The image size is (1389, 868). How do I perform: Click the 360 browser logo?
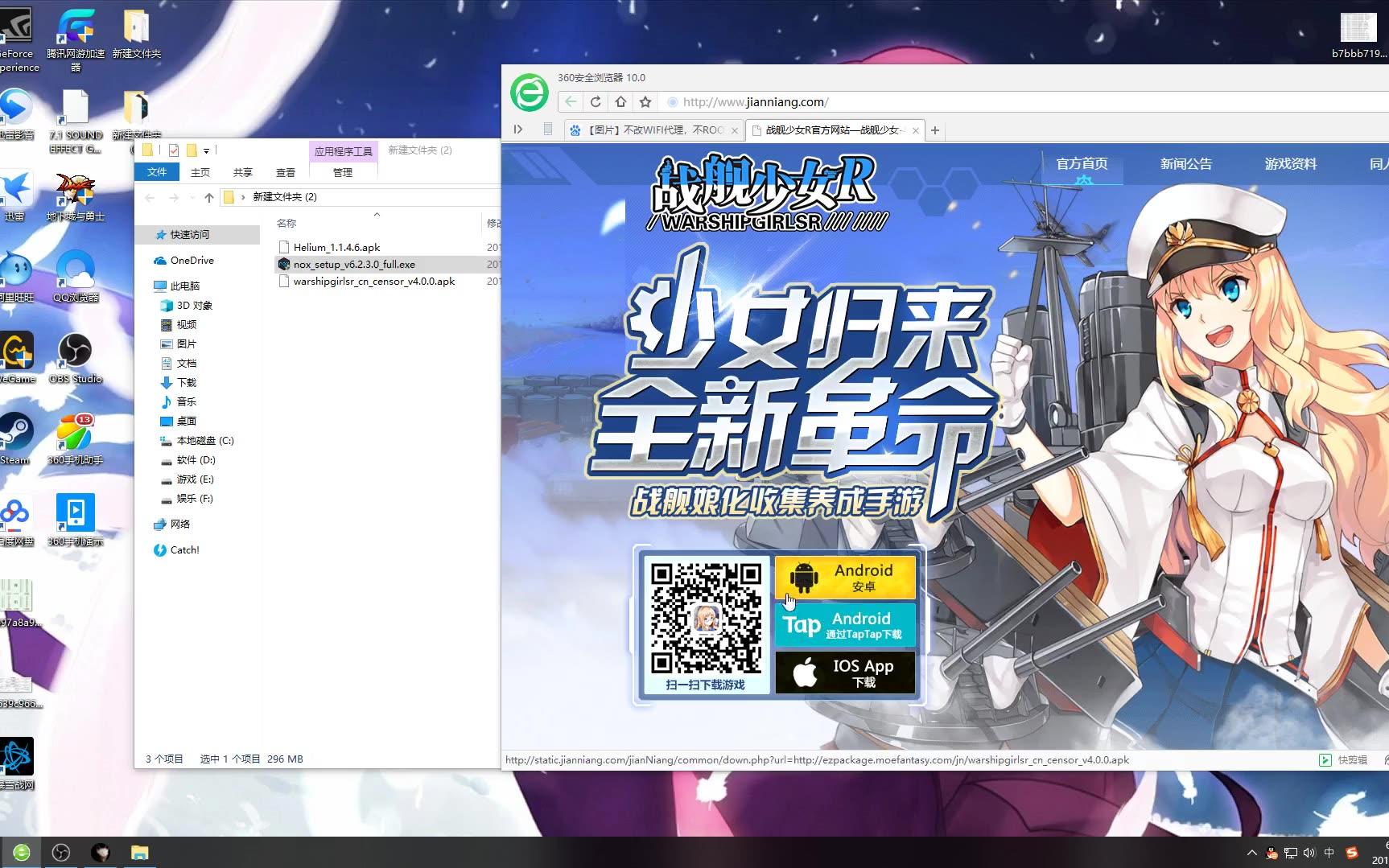click(x=530, y=93)
